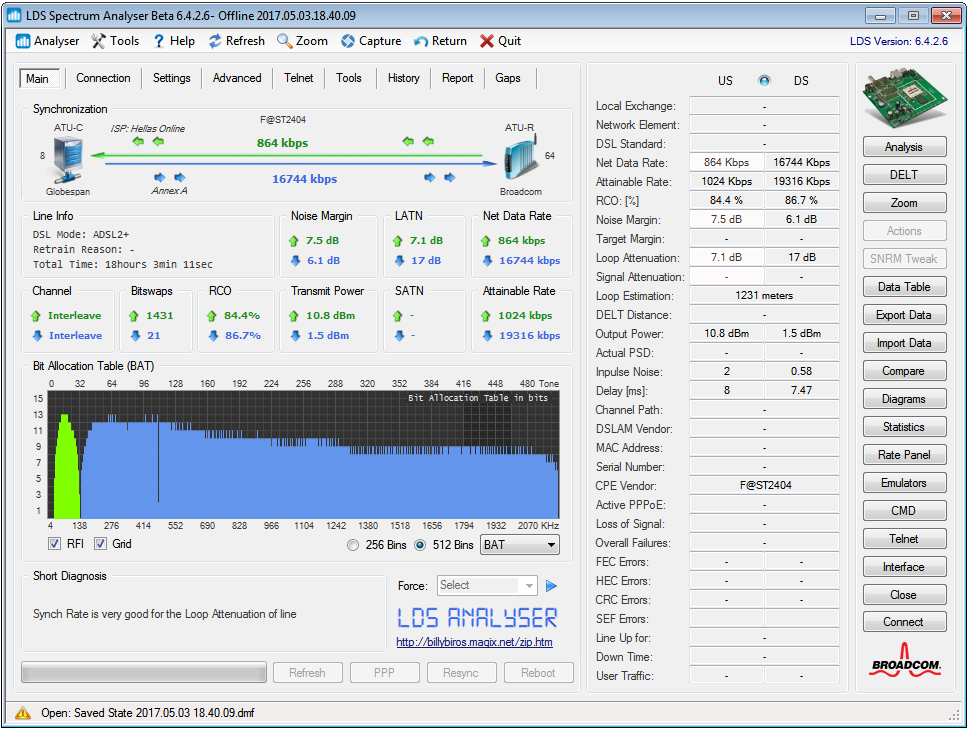
Task: Click the blue play arrow beside Force
Action: coord(551,586)
